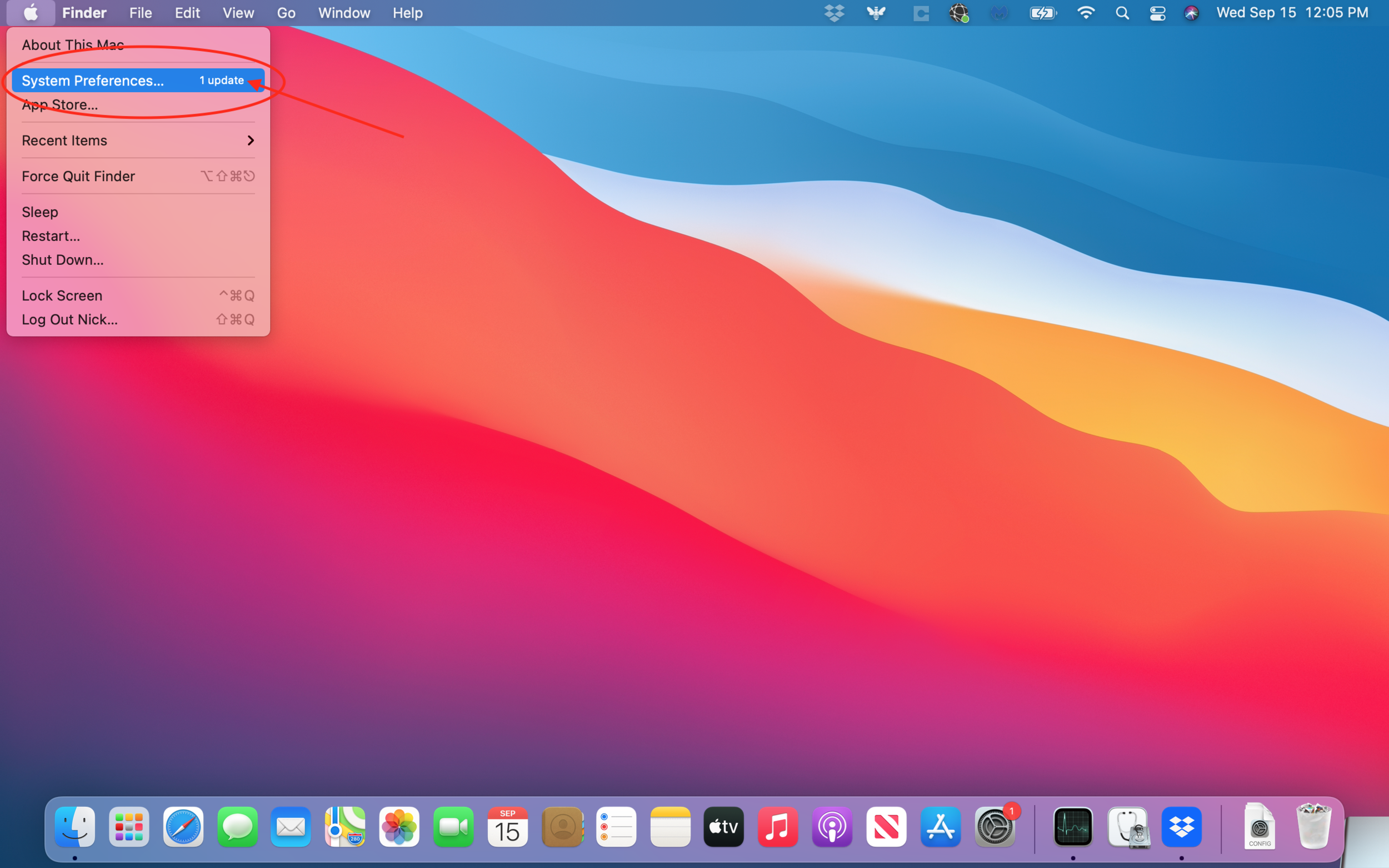1389x868 pixels.
Task: Open Maps app in the Dock
Action: 345,827
